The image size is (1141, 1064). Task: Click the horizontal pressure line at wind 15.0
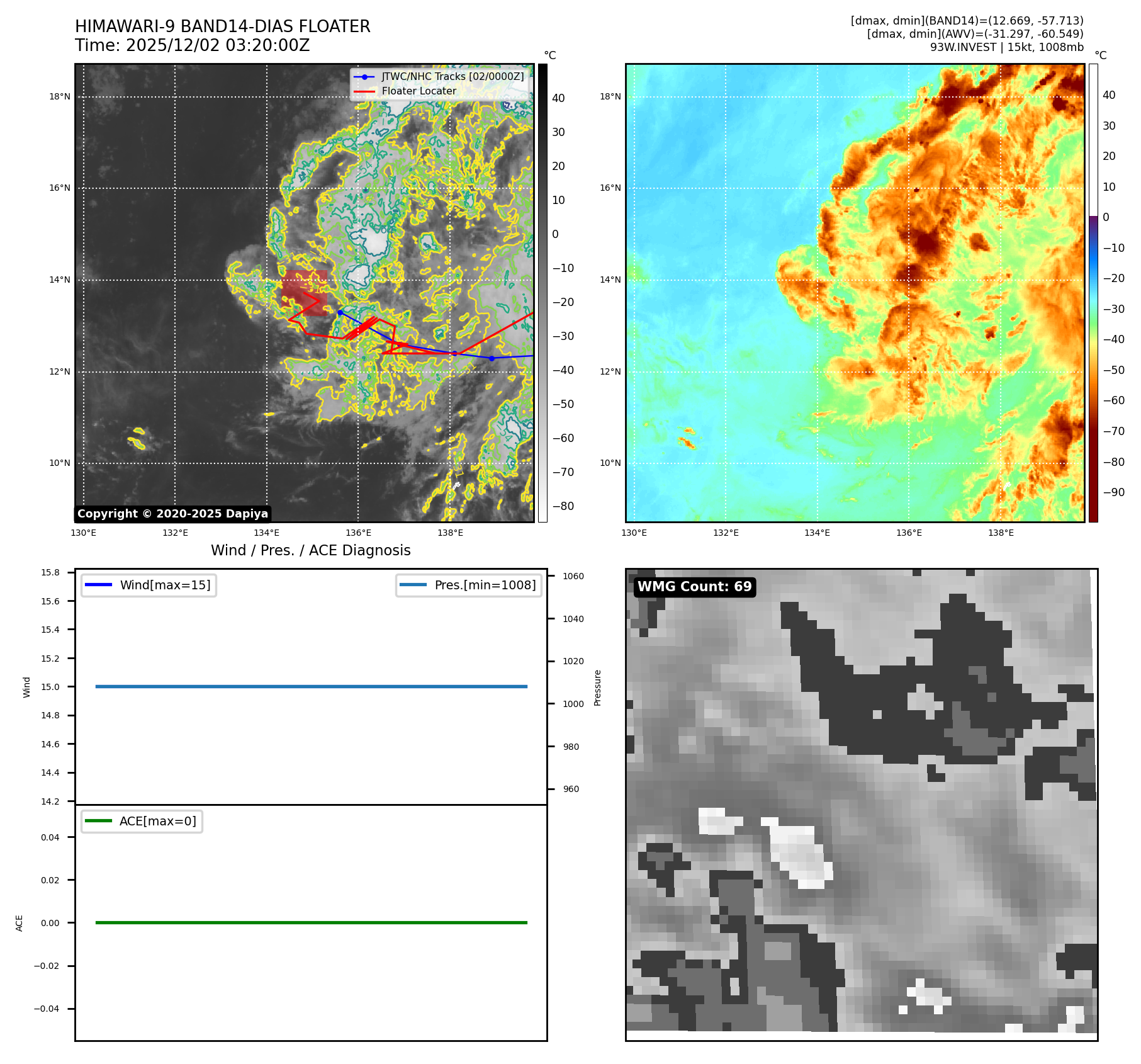(x=311, y=686)
